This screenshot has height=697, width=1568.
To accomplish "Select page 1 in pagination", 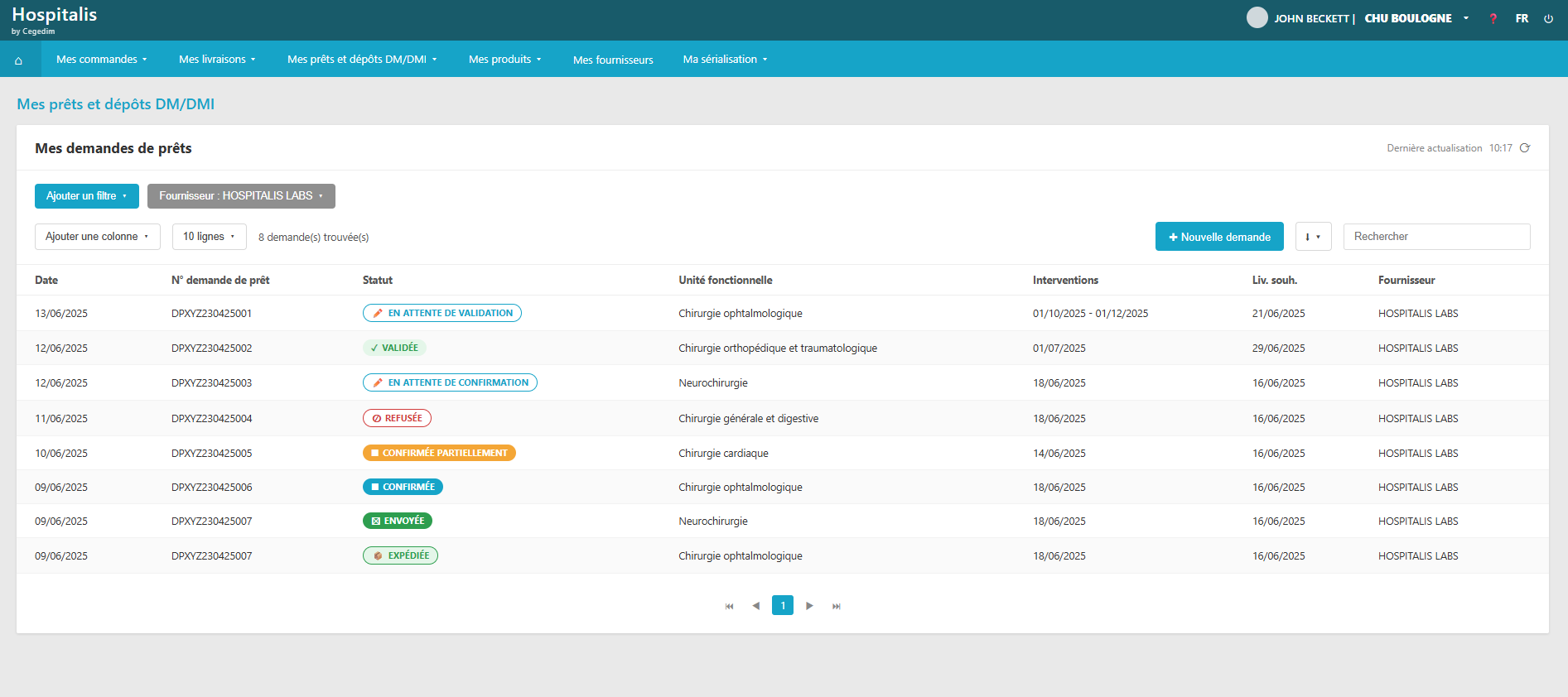I will [x=783, y=605].
